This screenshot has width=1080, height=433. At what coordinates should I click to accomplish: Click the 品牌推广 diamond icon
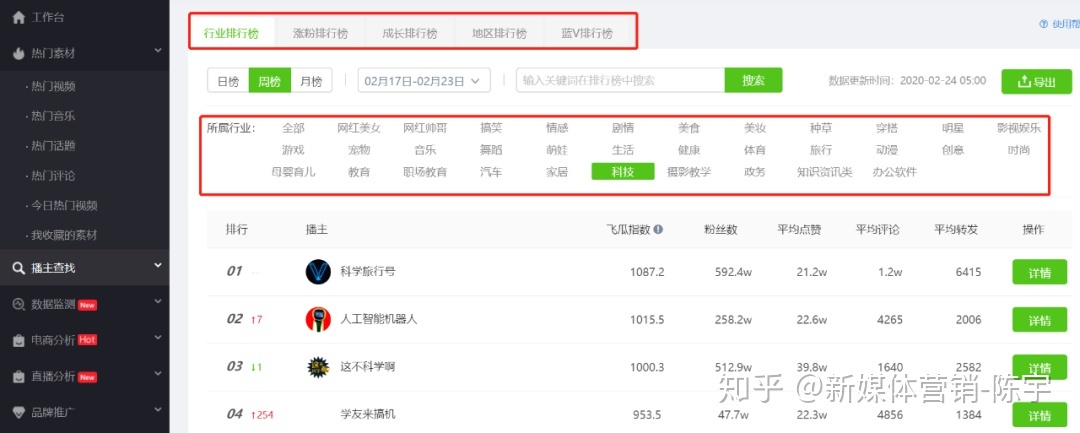pos(18,412)
